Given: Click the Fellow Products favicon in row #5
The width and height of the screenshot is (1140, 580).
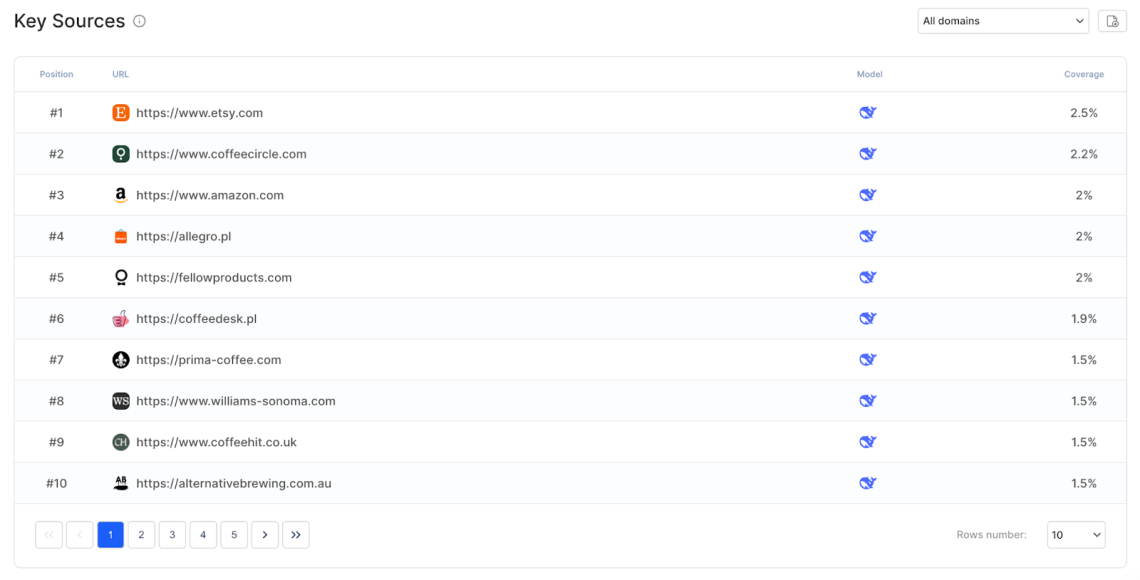Looking at the screenshot, I should coord(121,277).
